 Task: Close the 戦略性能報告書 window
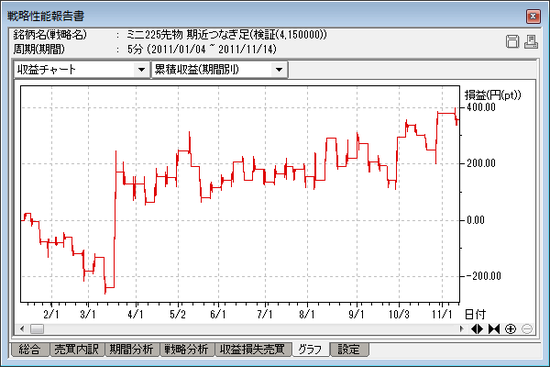(533, 16)
